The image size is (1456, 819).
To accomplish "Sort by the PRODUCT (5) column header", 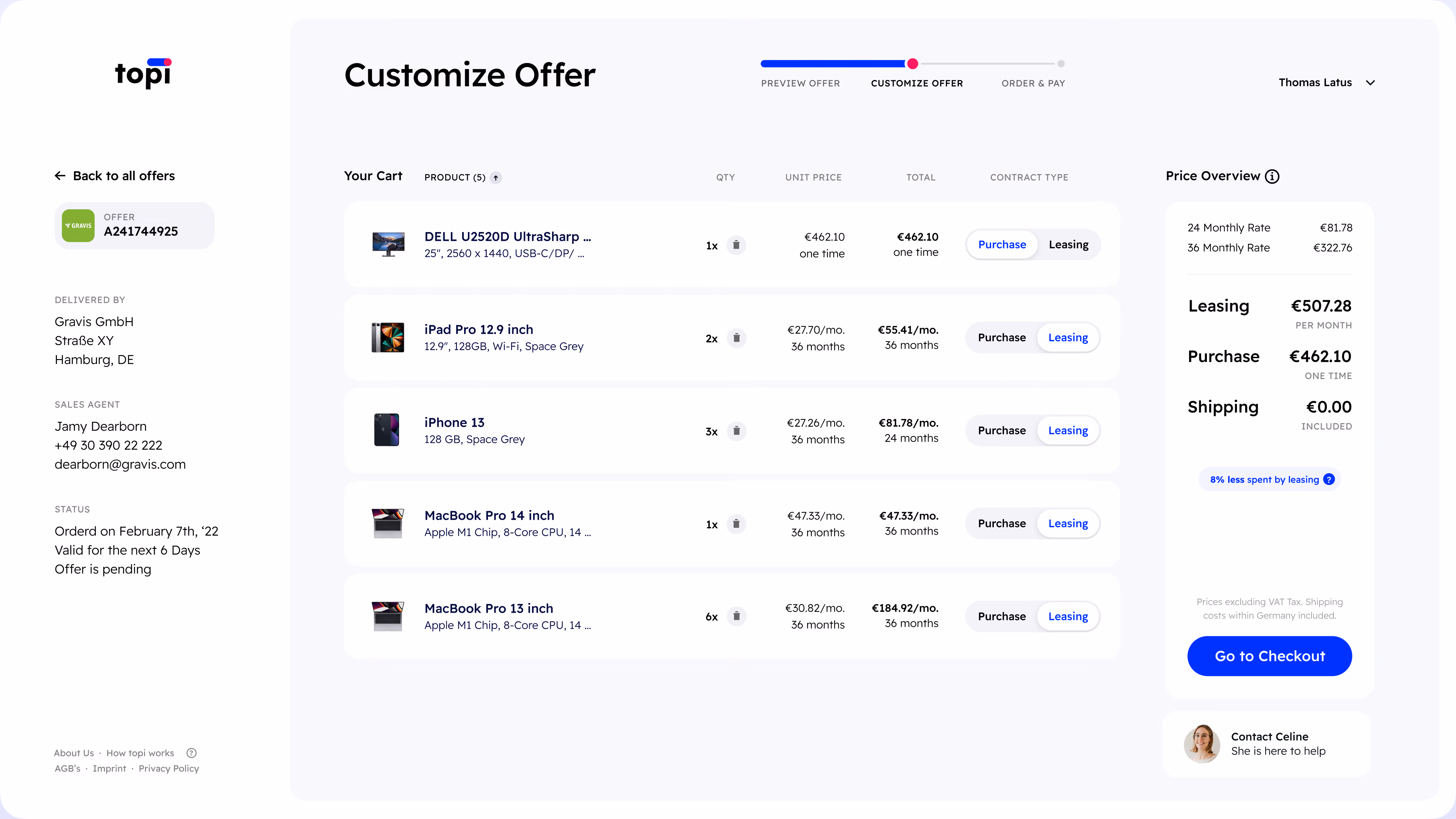I will [455, 177].
